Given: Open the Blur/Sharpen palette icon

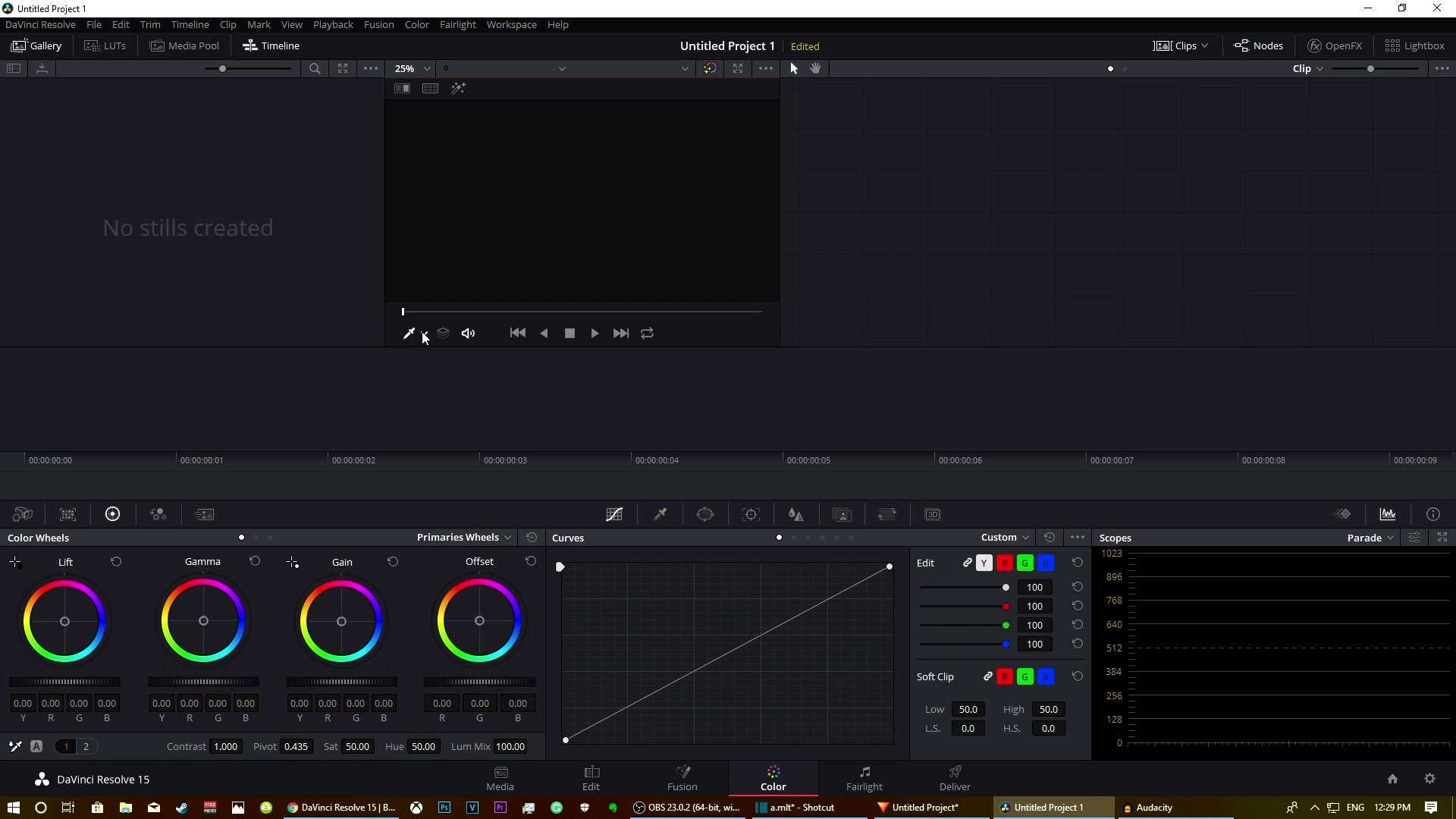Looking at the screenshot, I should click(x=796, y=514).
